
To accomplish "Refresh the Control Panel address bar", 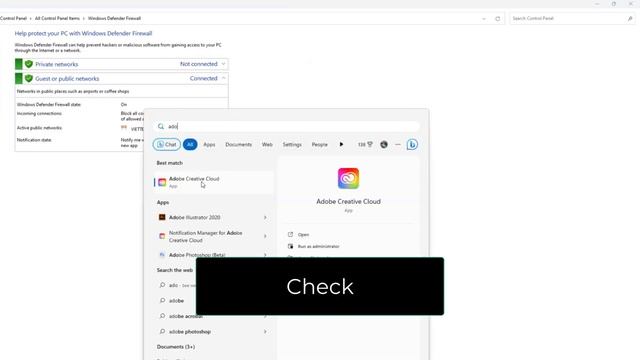I will pos(498,18).
